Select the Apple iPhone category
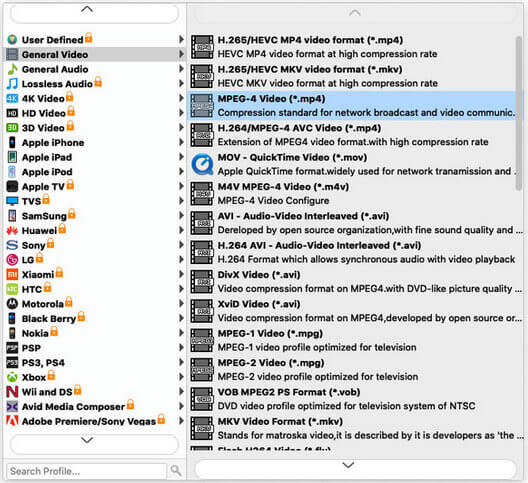Image resolution: width=528 pixels, height=483 pixels. [x=95, y=142]
